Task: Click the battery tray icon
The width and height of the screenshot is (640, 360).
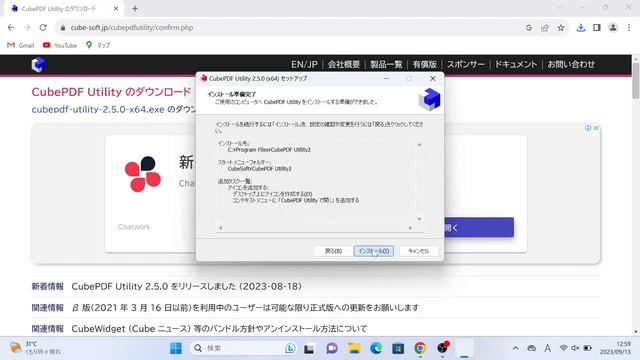Action: tap(587, 348)
